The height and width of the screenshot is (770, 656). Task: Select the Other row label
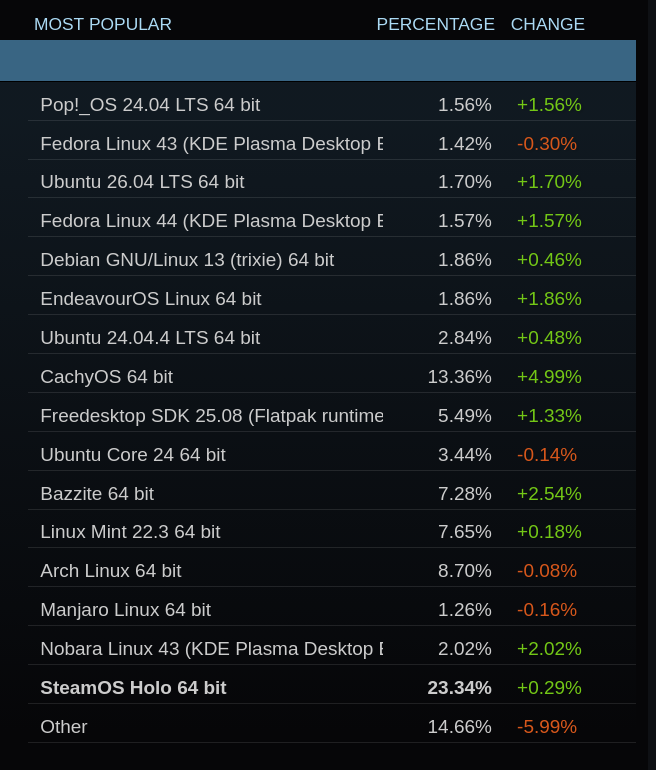(64, 727)
